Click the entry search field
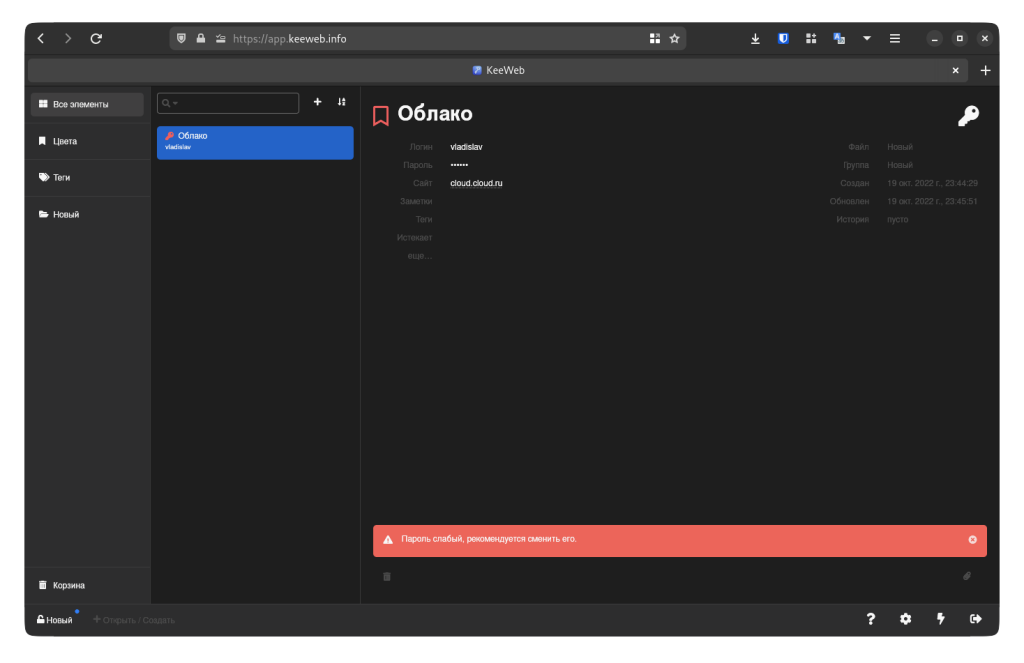 click(x=228, y=103)
